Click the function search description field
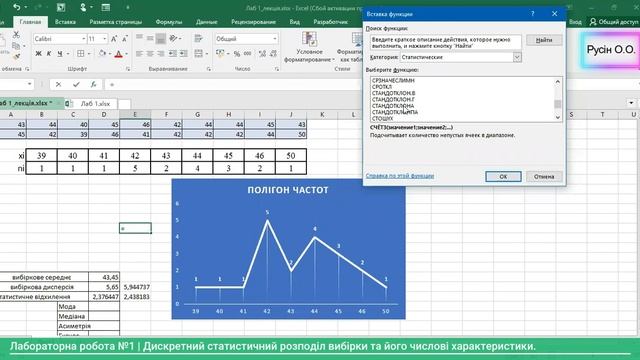The height and width of the screenshot is (360, 640). point(445,43)
